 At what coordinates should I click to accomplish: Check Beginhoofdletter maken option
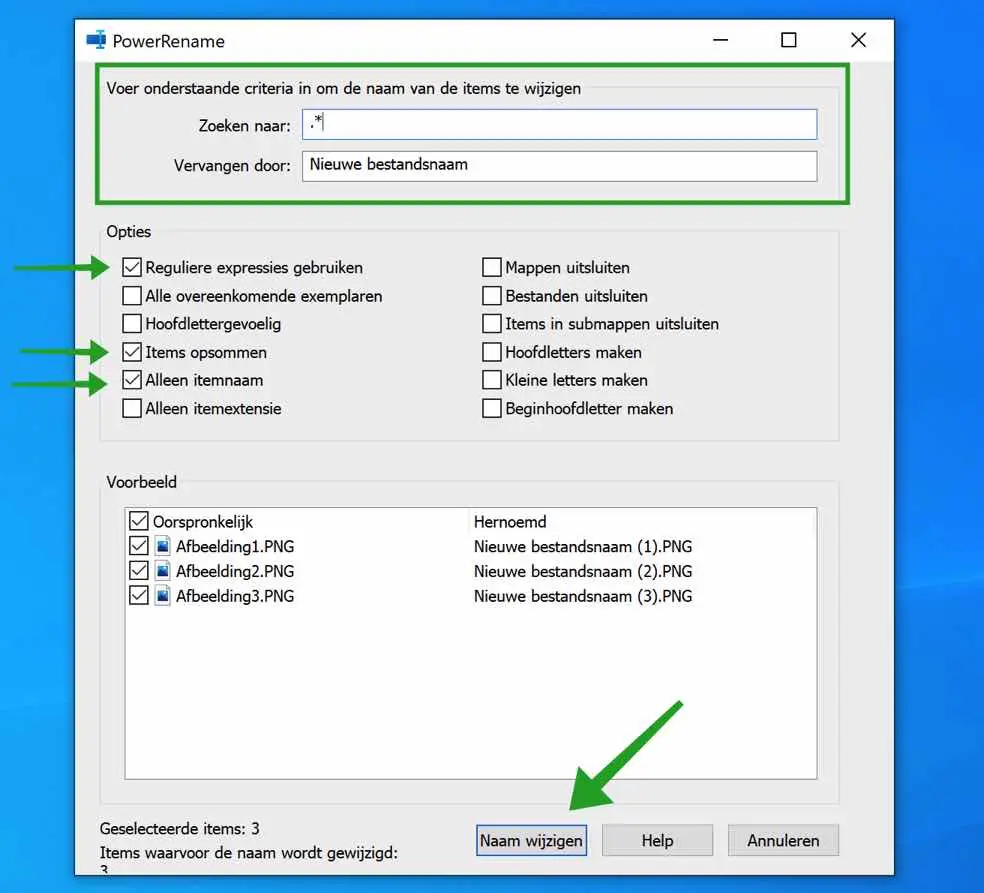tap(492, 409)
